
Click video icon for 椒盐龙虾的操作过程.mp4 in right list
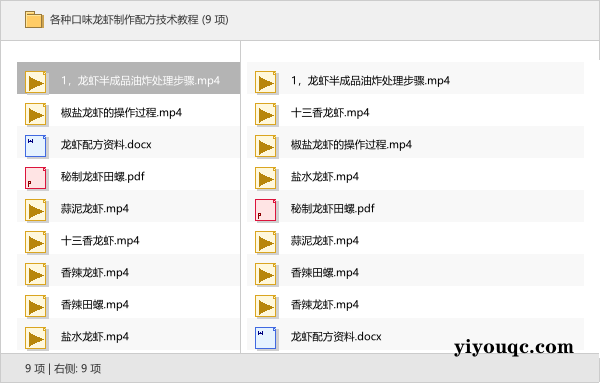tap(266, 146)
